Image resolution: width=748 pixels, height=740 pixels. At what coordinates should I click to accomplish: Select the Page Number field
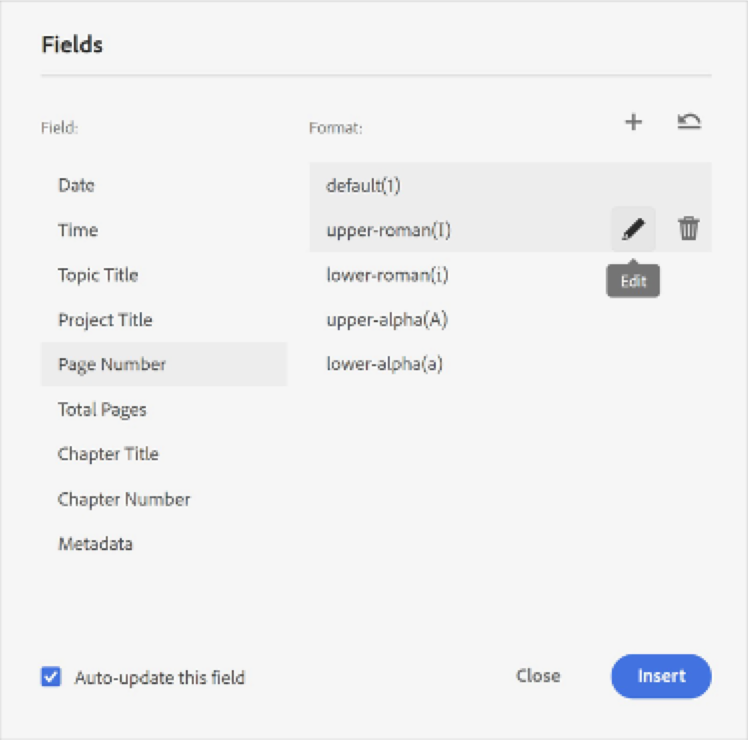[112, 364]
